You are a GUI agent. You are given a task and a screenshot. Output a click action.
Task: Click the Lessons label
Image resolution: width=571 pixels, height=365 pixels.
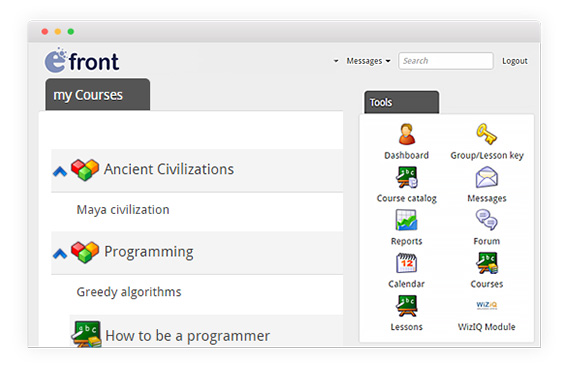[406, 327]
